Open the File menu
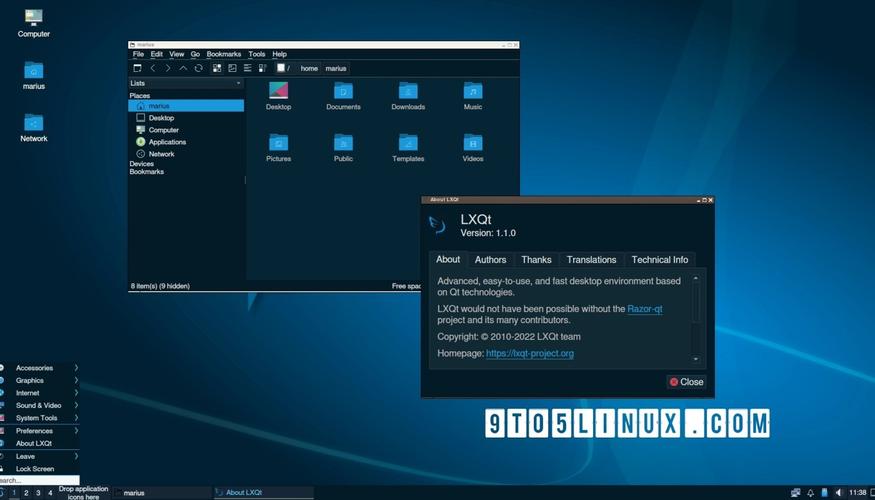Viewport: 875px width, 500px height. click(138, 54)
